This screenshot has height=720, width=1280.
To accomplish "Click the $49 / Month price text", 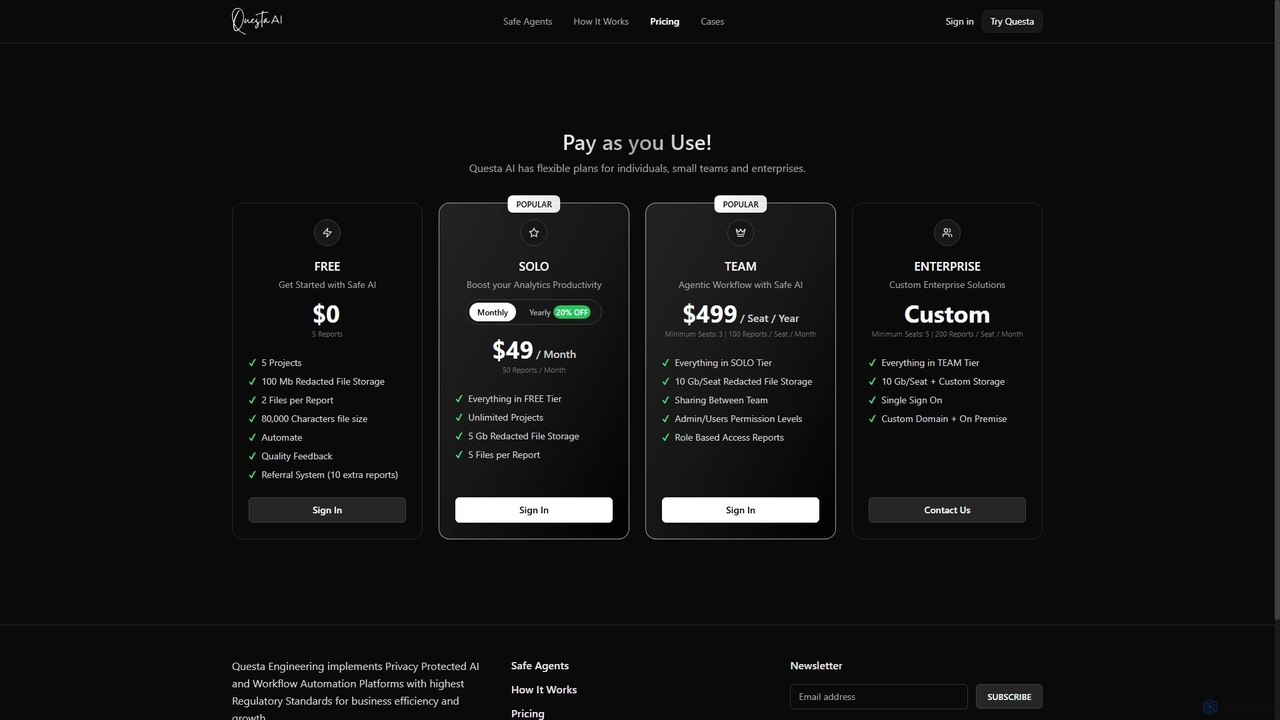I will pyautogui.click(x=534, y=350).
